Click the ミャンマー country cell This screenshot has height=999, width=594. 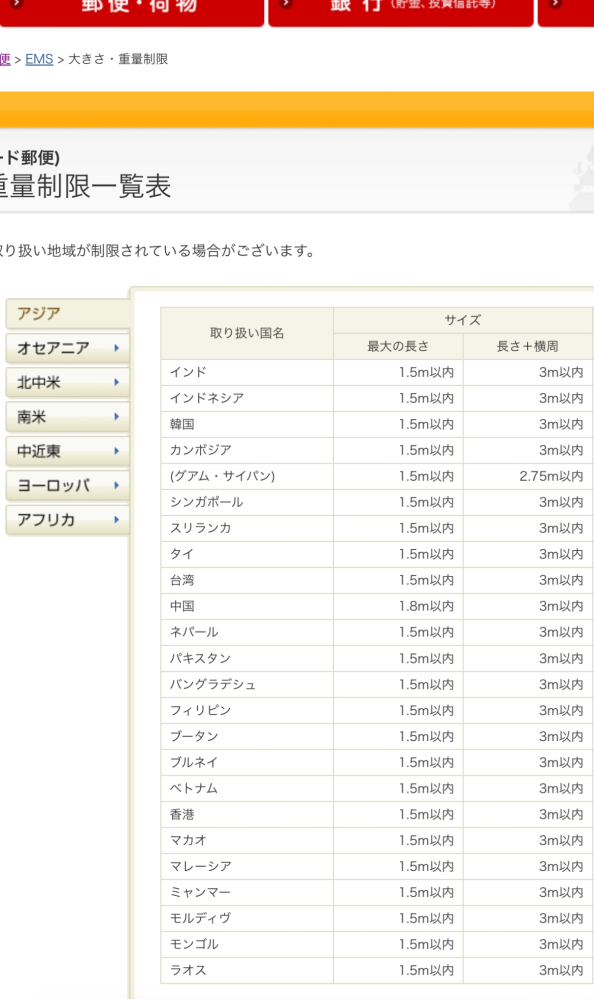(x=247, y=893)
